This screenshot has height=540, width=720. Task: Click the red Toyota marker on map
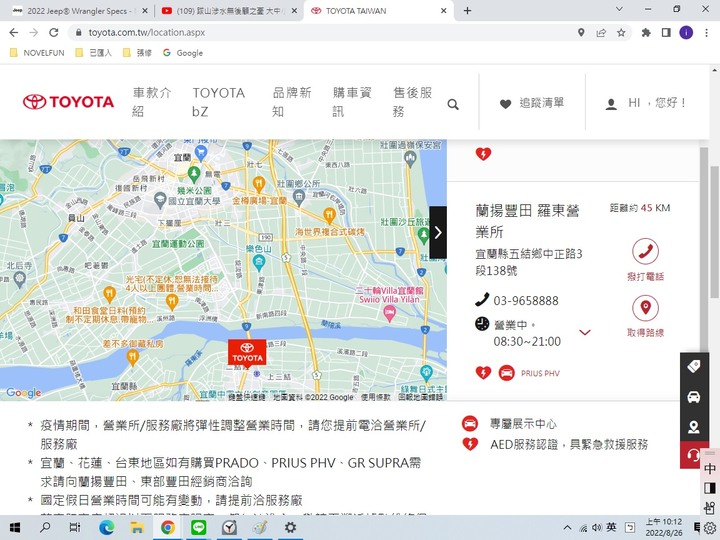coord(247,352)
